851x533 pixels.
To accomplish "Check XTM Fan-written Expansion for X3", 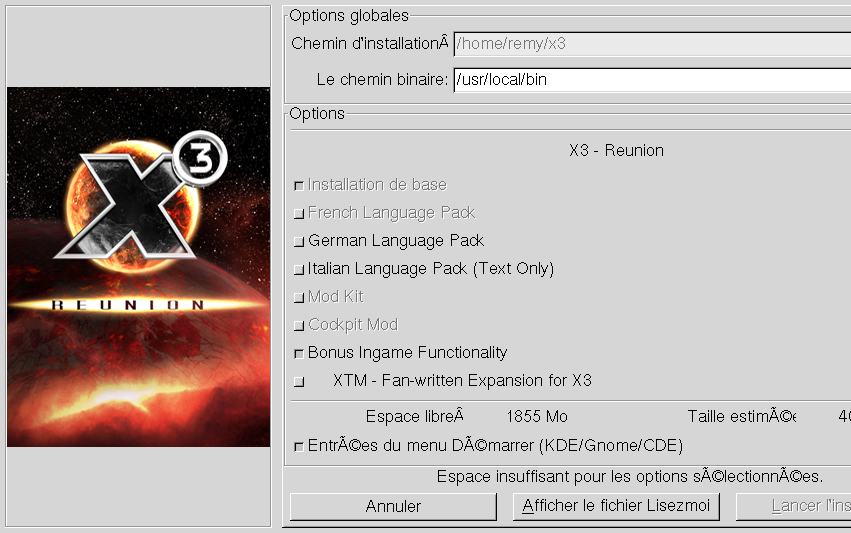I will (x=299, y=382).
